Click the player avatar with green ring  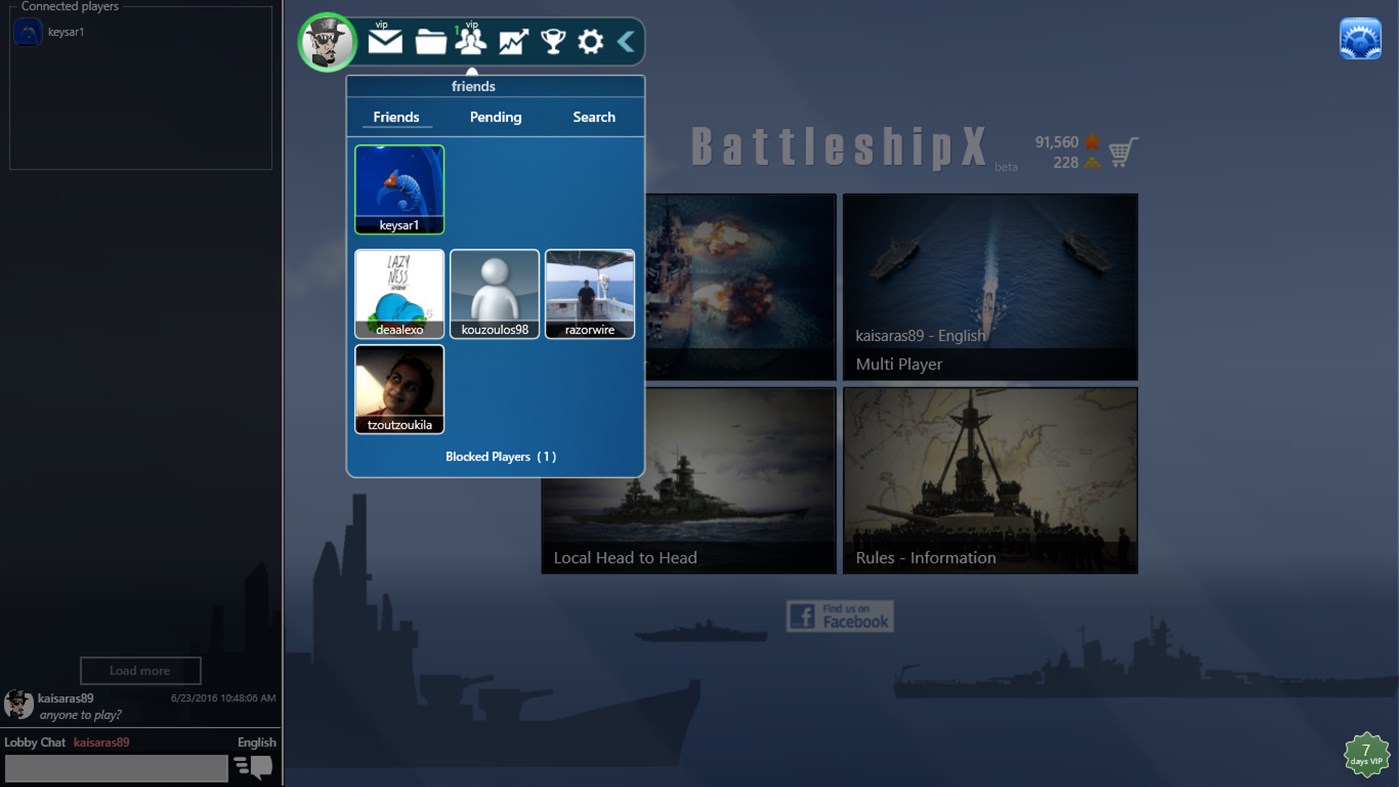tap(327, 41)
